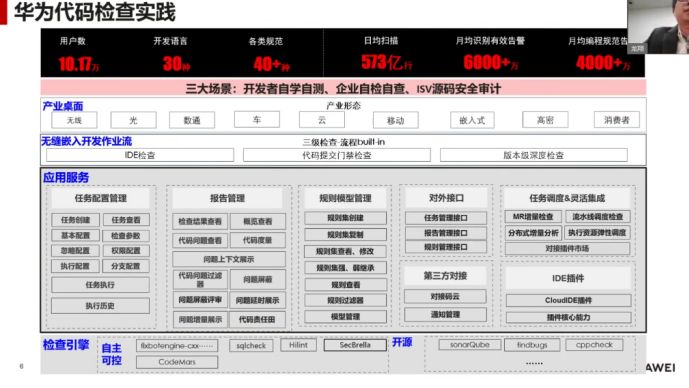Click the '代码度量' box
Image resolution: width=689 pixels, height=388 pixels.
click(x=258, y=240)
